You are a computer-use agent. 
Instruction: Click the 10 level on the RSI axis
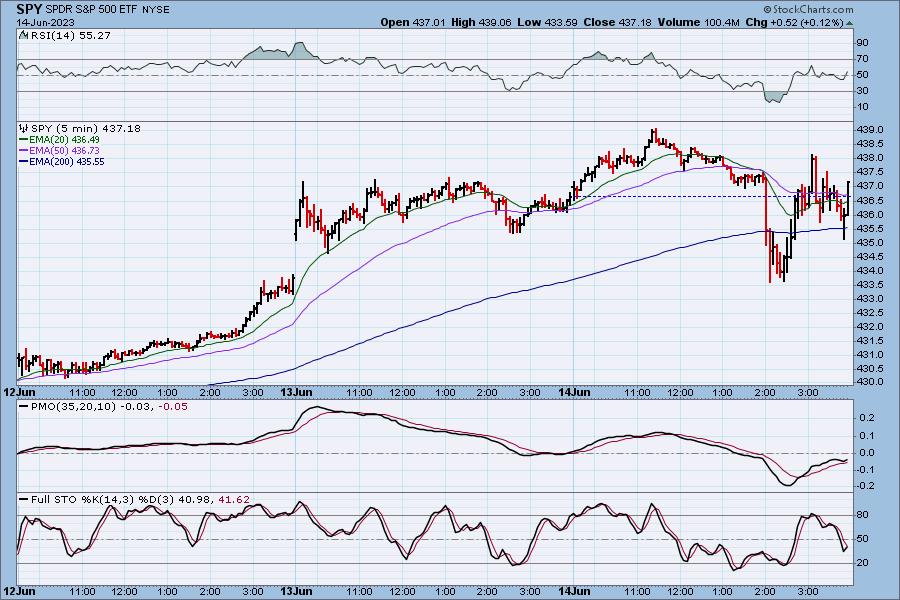862,107
